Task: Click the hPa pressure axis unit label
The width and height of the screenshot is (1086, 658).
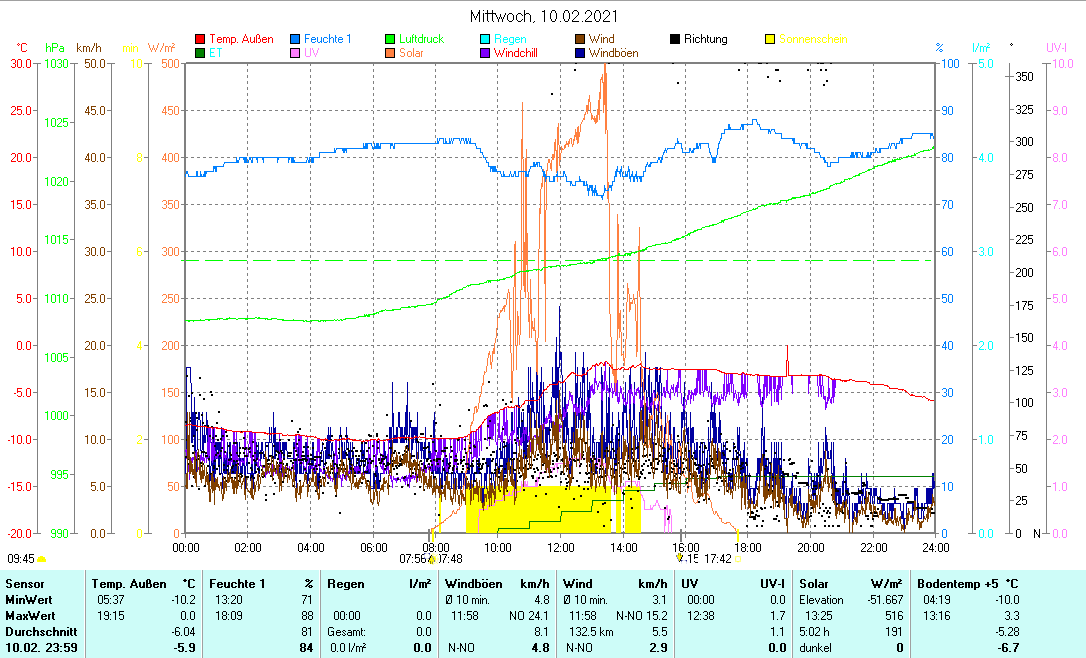Action: click(x=55, y=47)
